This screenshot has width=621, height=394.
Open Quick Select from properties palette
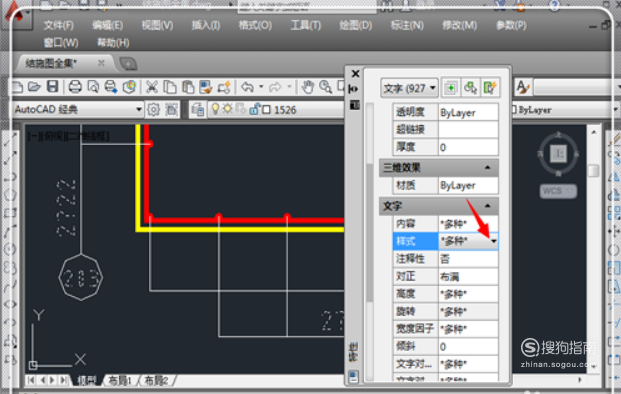tap(490, 88)
